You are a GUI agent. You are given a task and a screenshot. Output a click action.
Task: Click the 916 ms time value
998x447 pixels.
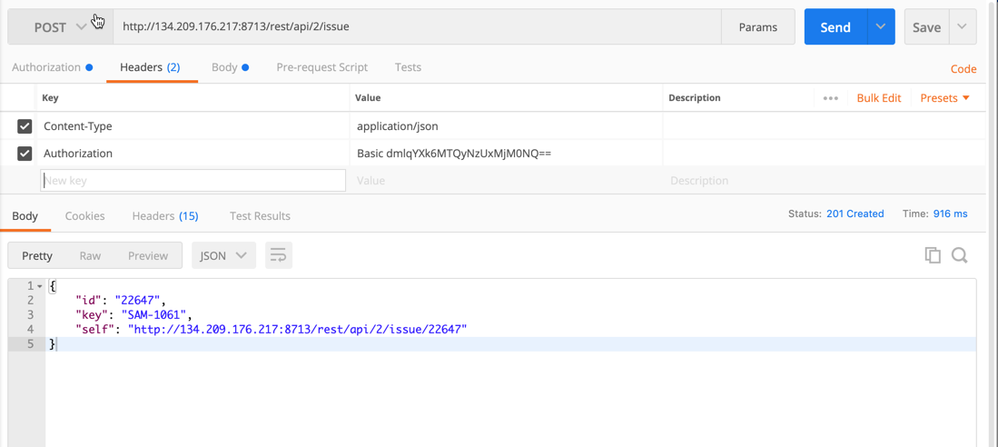(x=950, y=214)
